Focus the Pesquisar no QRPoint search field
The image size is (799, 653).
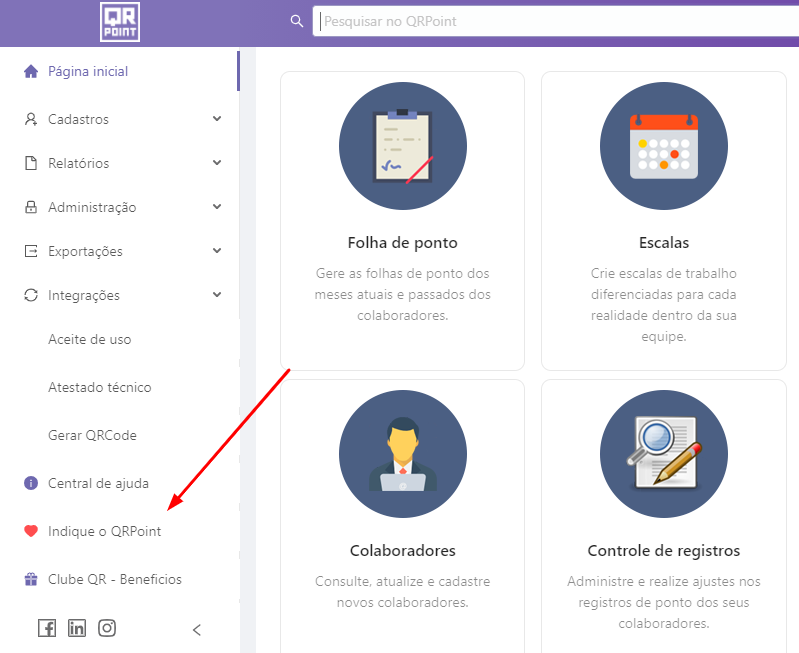555,21
